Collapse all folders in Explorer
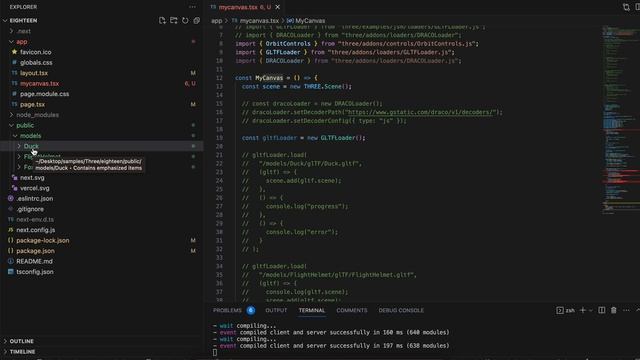This screenshot has width=640, height=360. tap(196, 20)
